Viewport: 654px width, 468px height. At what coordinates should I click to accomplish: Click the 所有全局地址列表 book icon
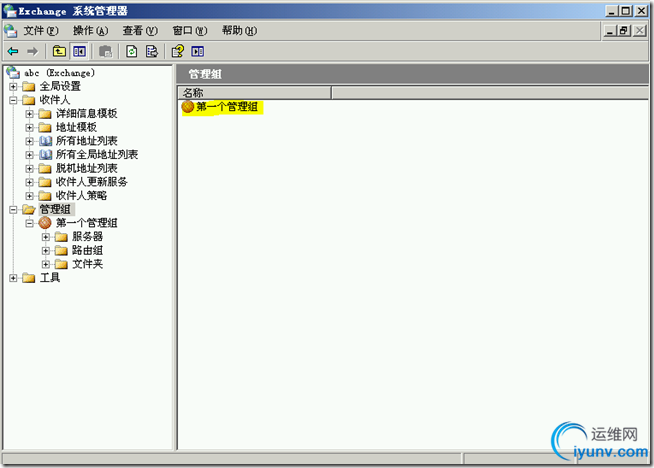45,155
